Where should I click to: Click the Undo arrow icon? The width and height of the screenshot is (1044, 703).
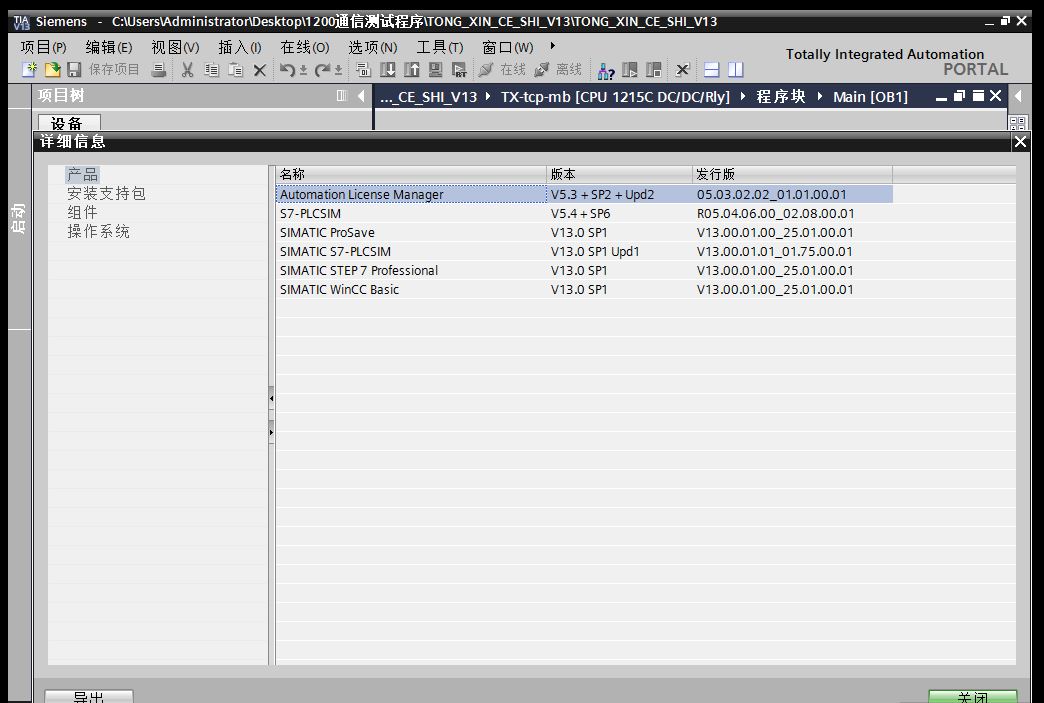pyautogui.click(x=287, y=69)
